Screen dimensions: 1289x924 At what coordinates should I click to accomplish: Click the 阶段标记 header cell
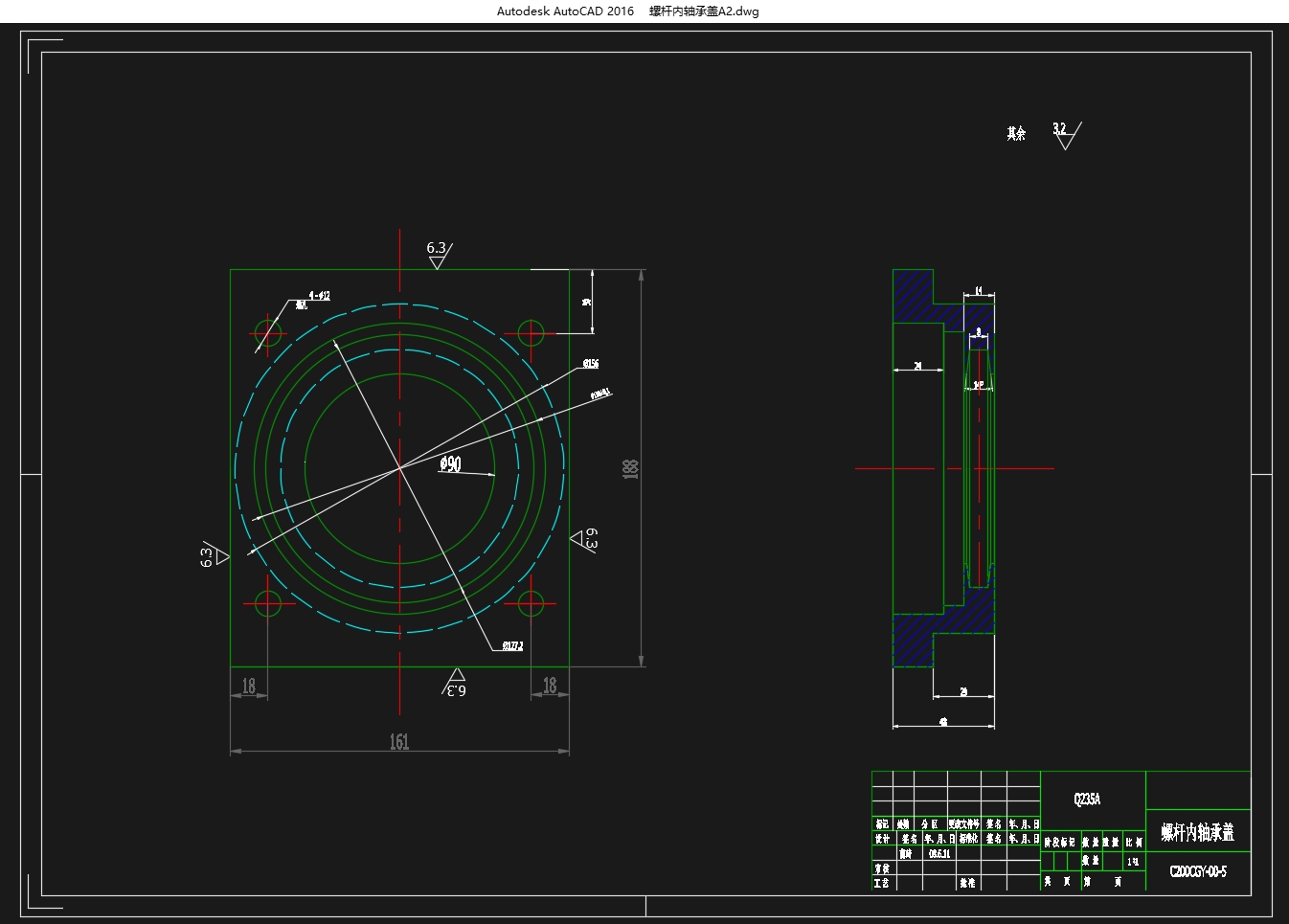1059,843
